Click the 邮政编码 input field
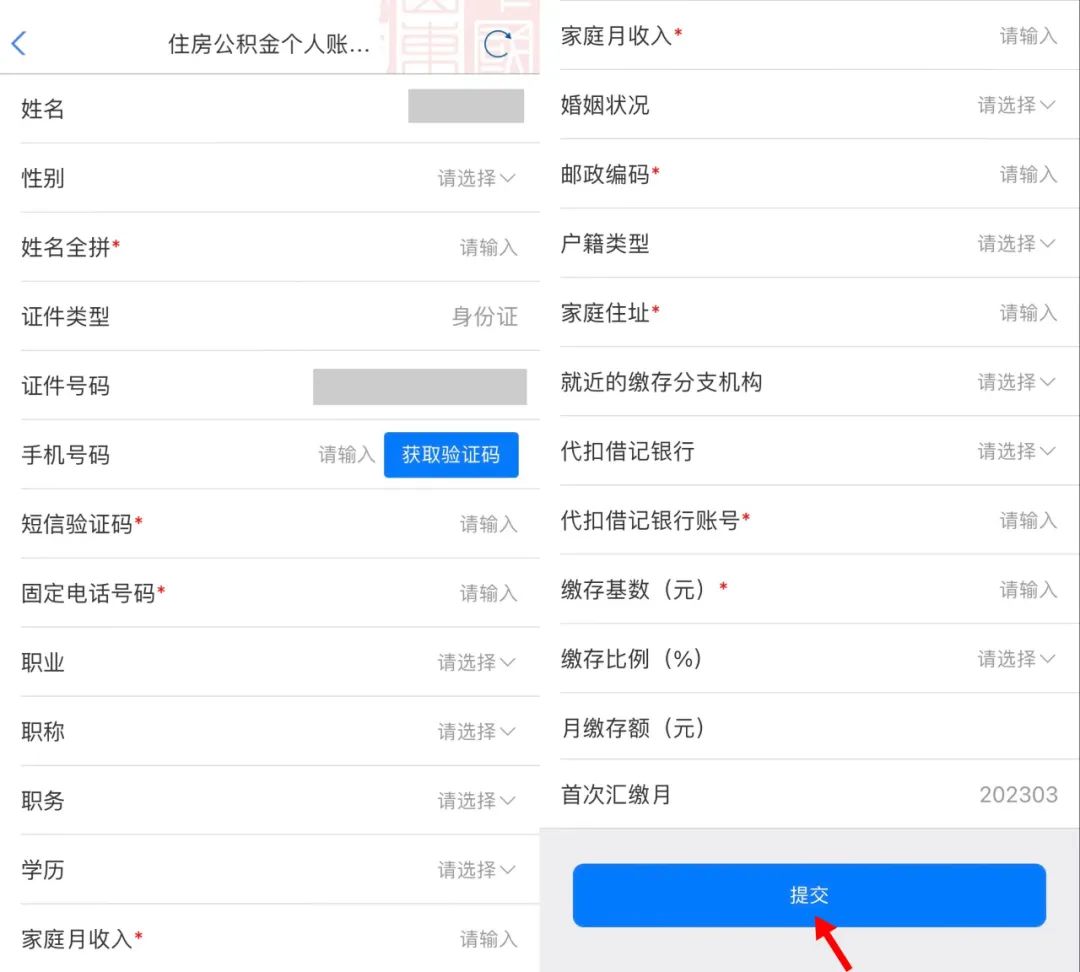Viewport: 1080px width, 972px height. [x=1028, y=174]
